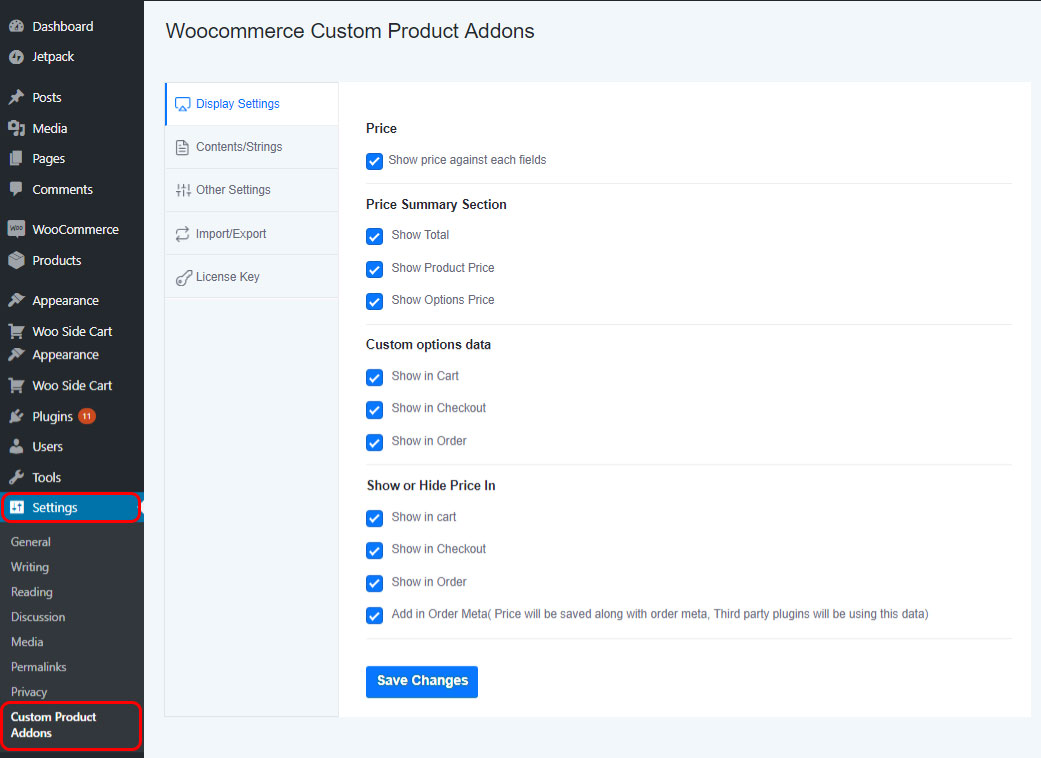Click the License Key icon
The height and width of the screenshot is (758, 1041).
(x=184, y=278)
